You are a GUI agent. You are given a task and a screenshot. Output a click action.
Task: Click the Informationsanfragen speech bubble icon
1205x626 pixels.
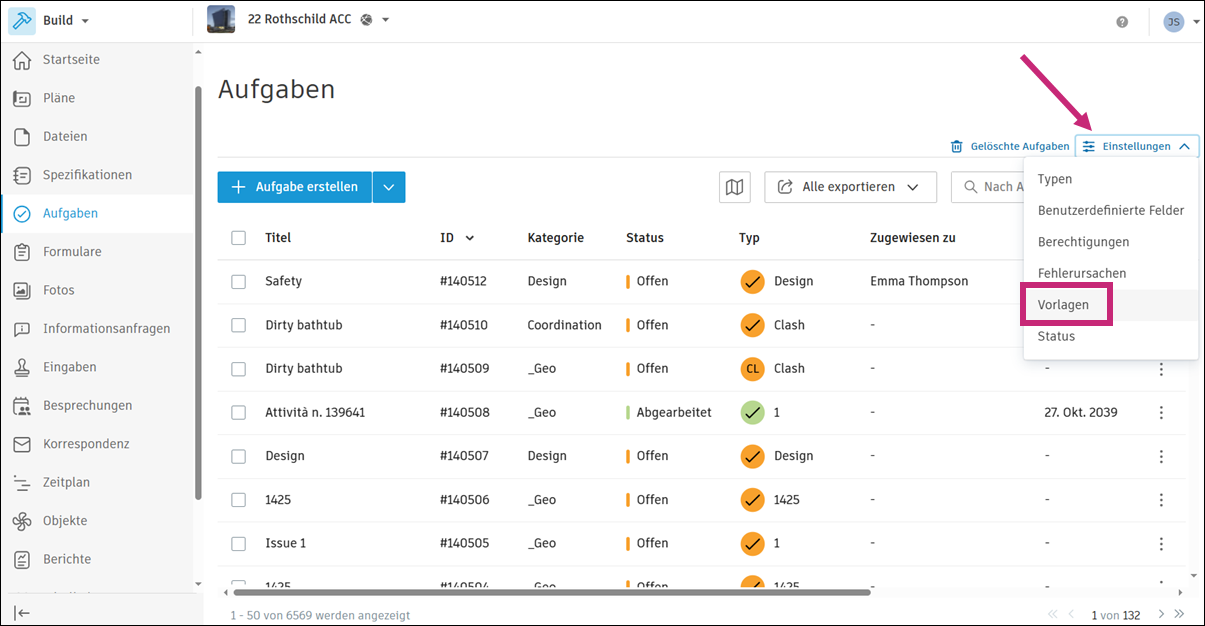[x=22, y=329]
